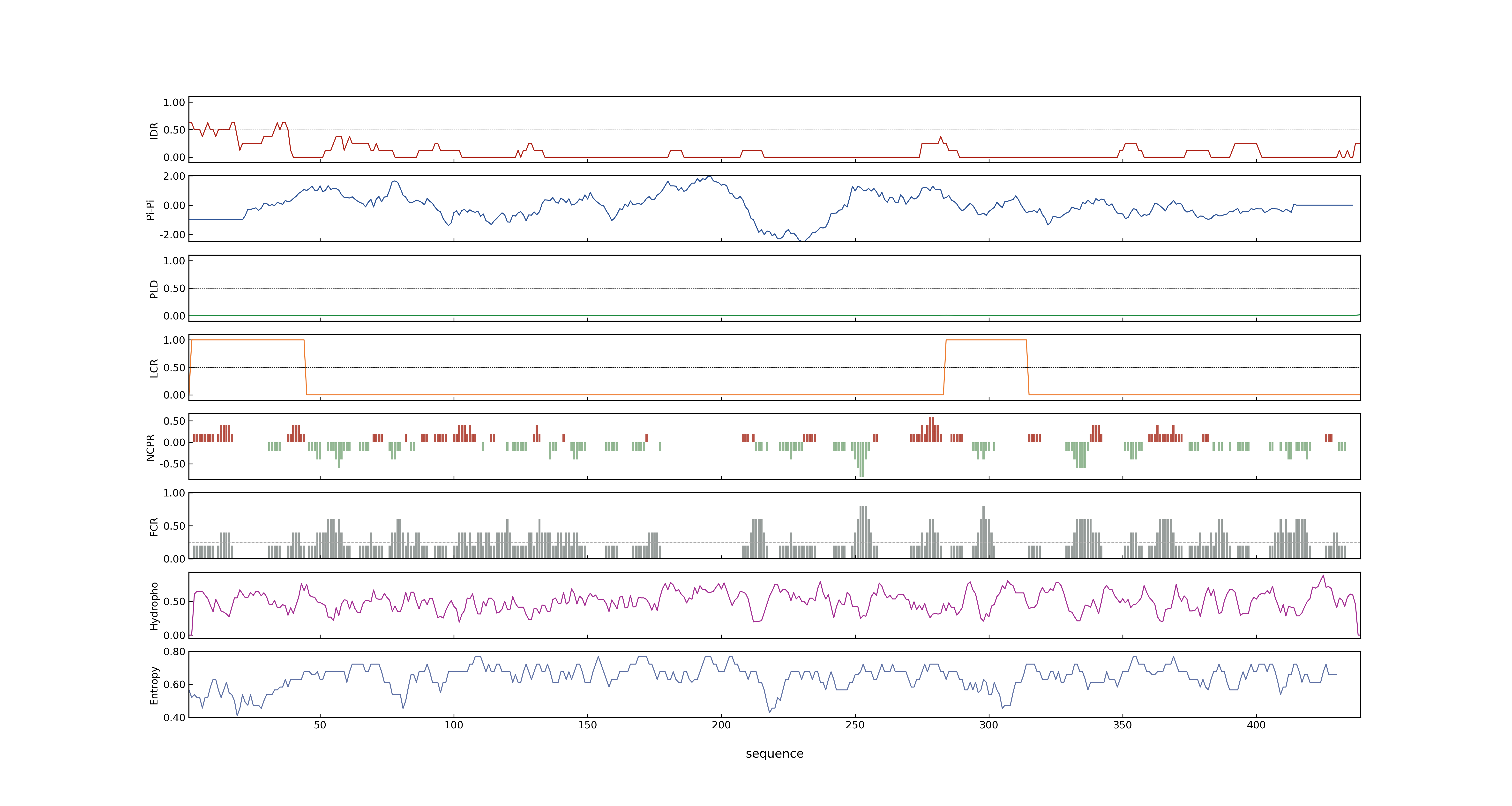
Task: Click the x-axis tick label 100
Action: pos(454,725)
